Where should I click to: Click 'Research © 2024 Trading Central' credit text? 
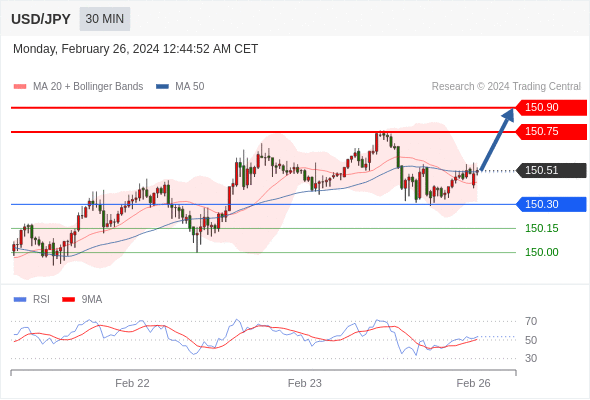[x=506, y=87]
